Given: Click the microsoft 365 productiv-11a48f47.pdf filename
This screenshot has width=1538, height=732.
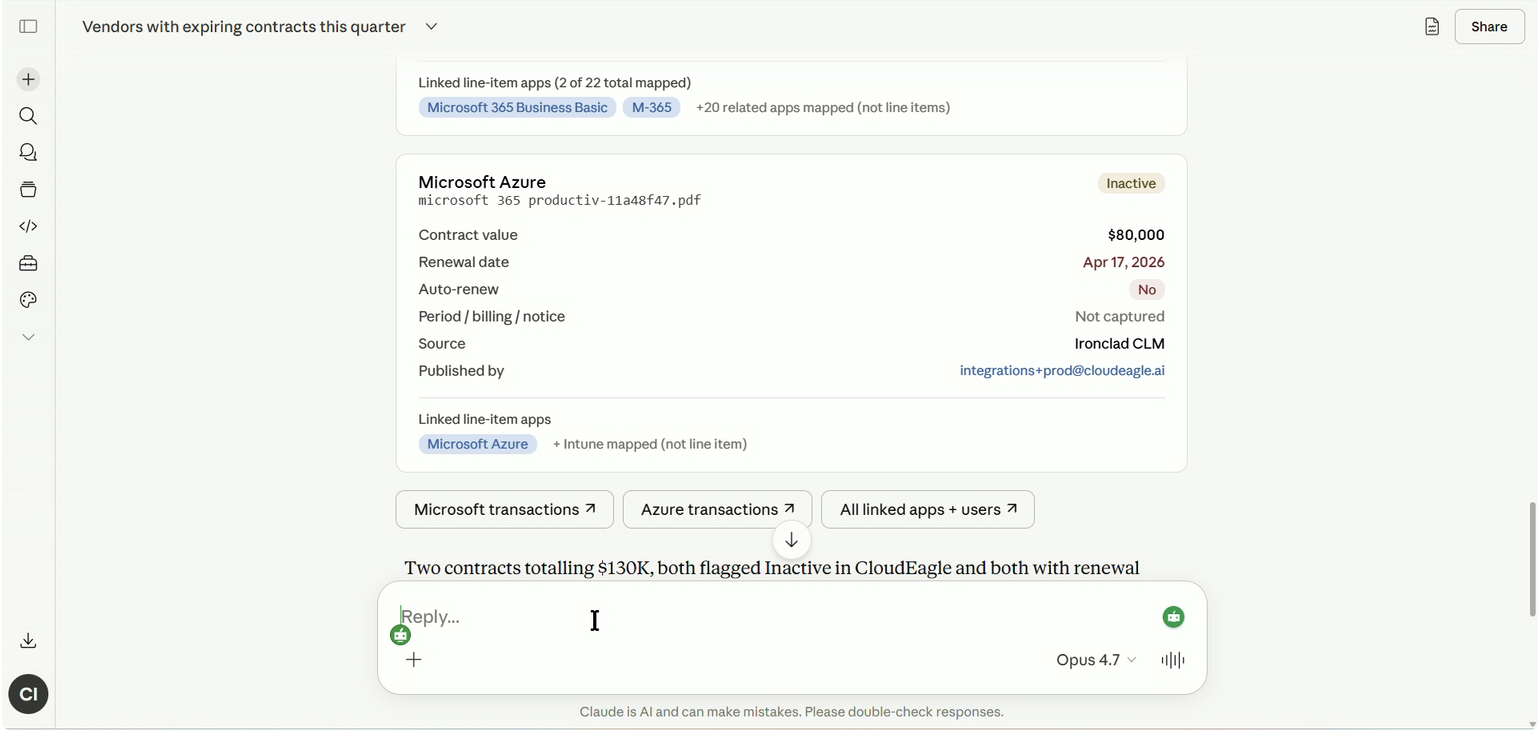Looking at the screenshot, I should (560, 200).
